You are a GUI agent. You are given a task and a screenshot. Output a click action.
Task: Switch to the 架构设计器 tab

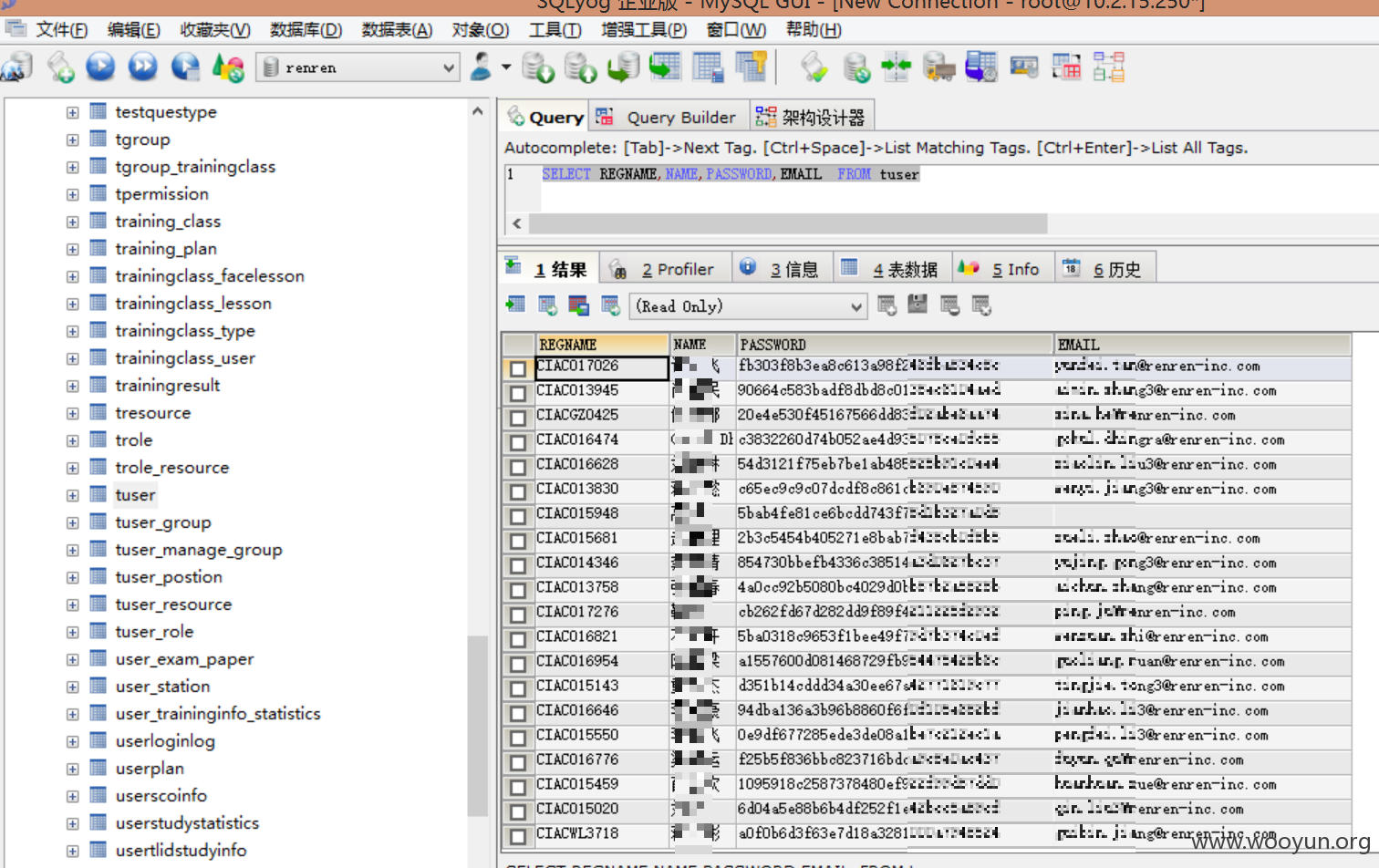(812, 117)
